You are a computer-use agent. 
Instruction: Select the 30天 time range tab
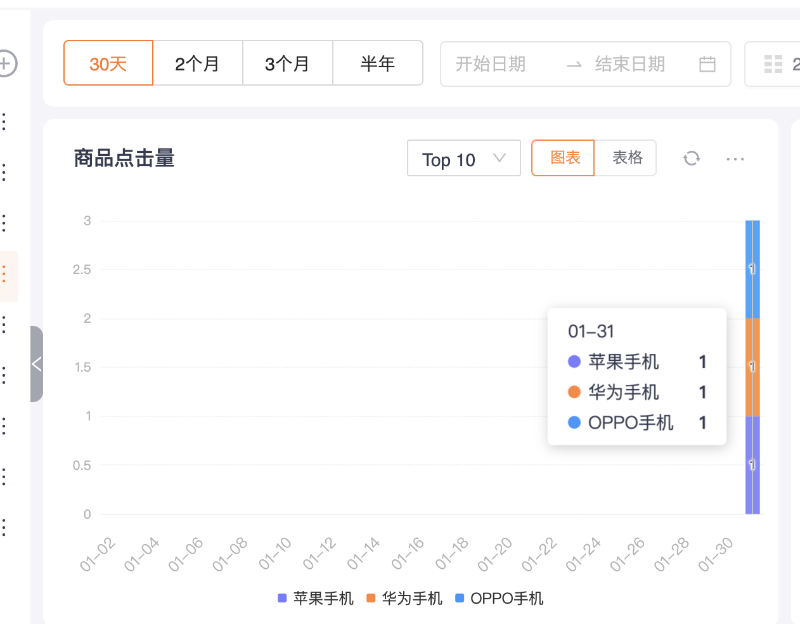click(108, 64)
